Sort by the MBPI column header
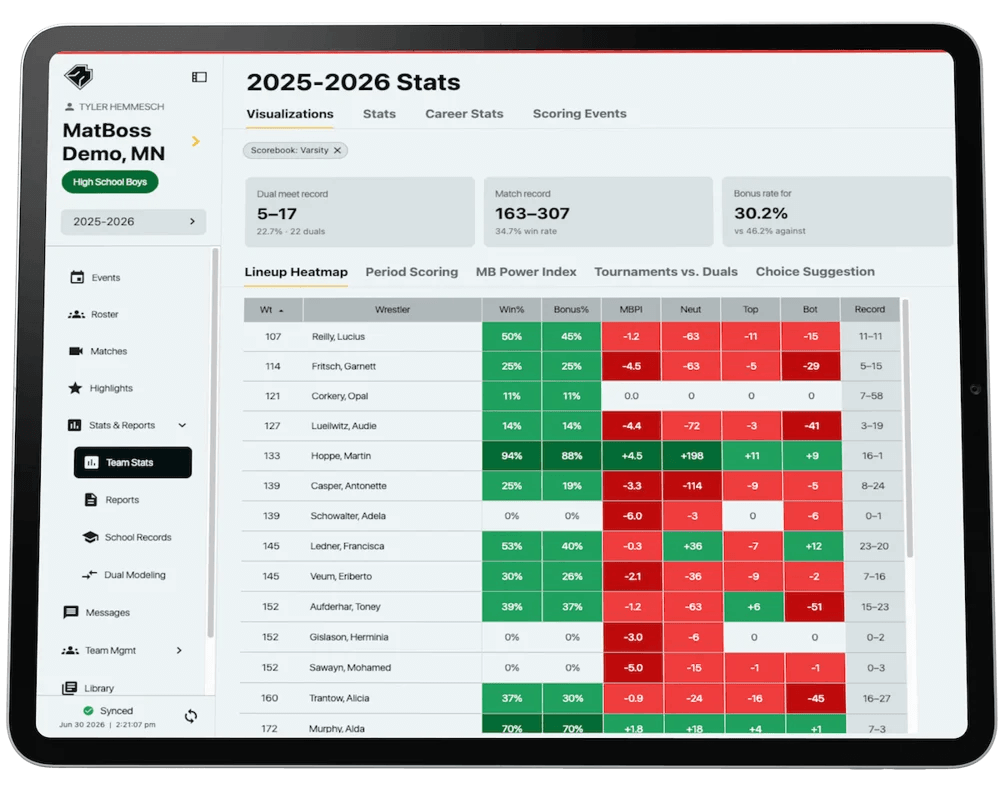Image resolution: width=1000 pixels, height=793 pixels. [x=631, y=309]
